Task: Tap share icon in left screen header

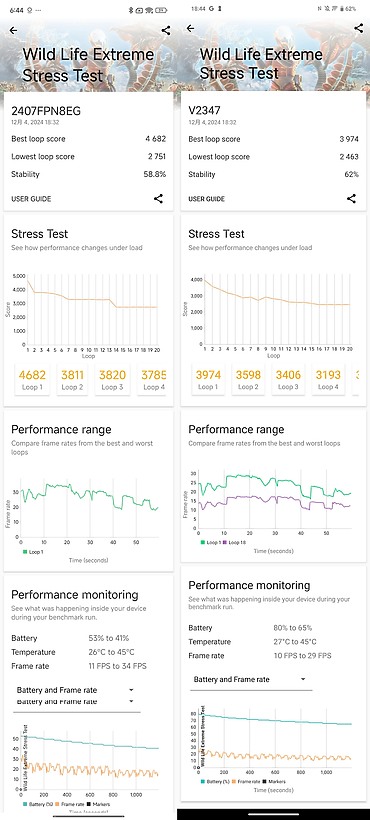Action: coord(166,30)
